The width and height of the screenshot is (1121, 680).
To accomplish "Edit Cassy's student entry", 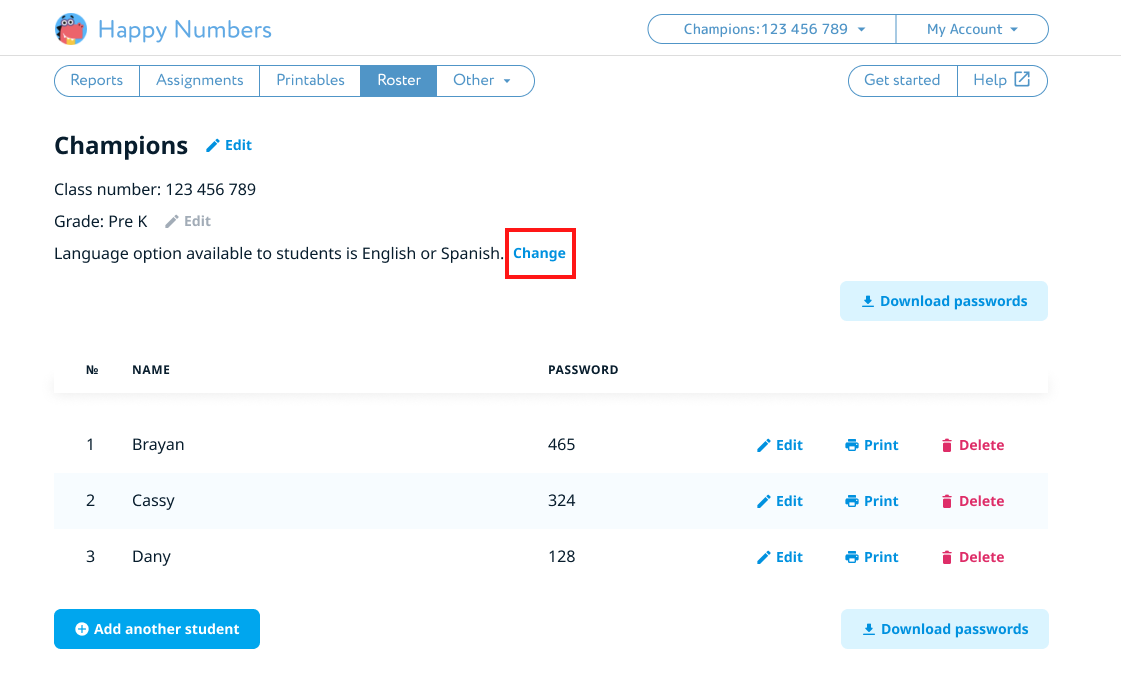I will click(x=780, y=501).
